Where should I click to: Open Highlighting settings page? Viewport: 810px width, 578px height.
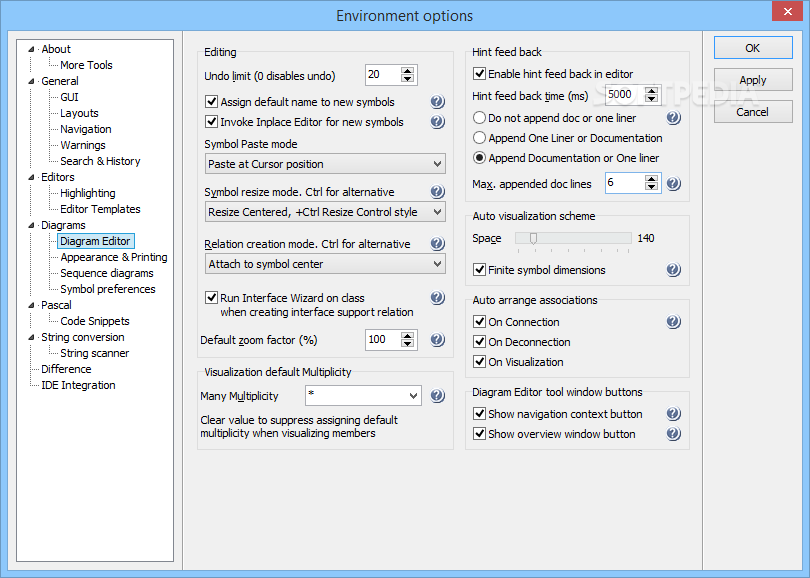pos(88,193)
